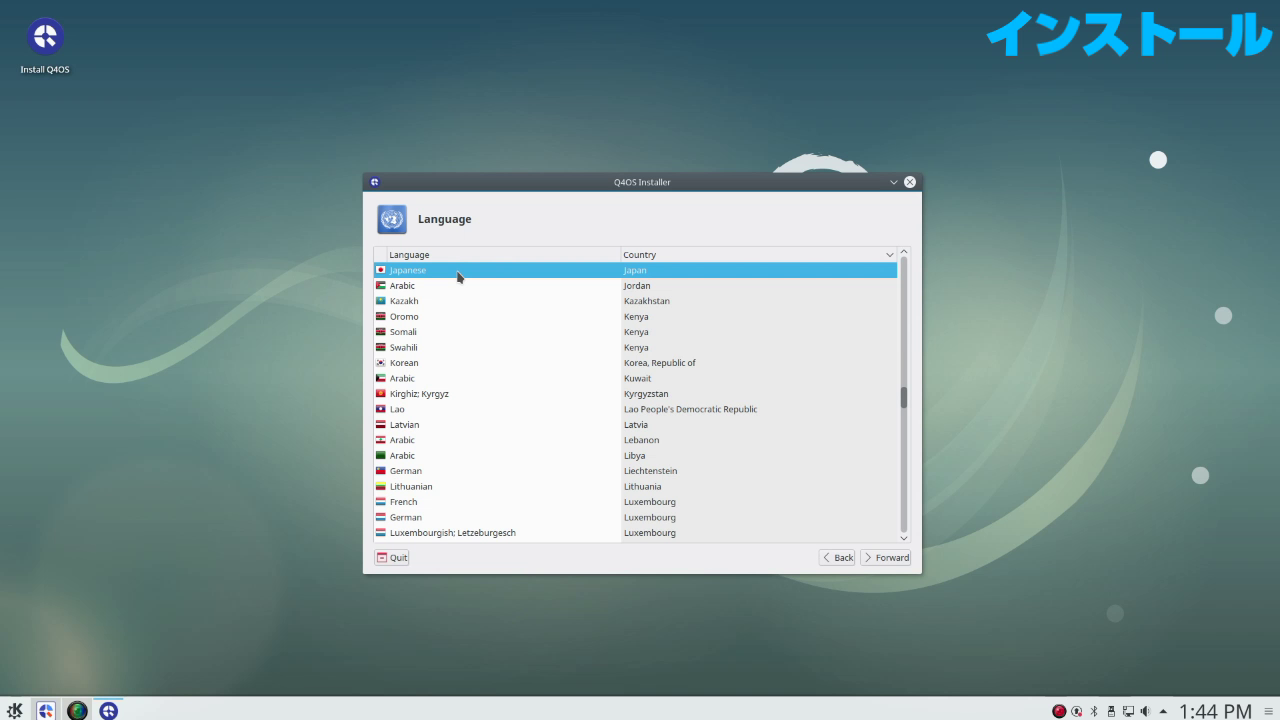Select Arabic for Kuwait

click(636, 378)
